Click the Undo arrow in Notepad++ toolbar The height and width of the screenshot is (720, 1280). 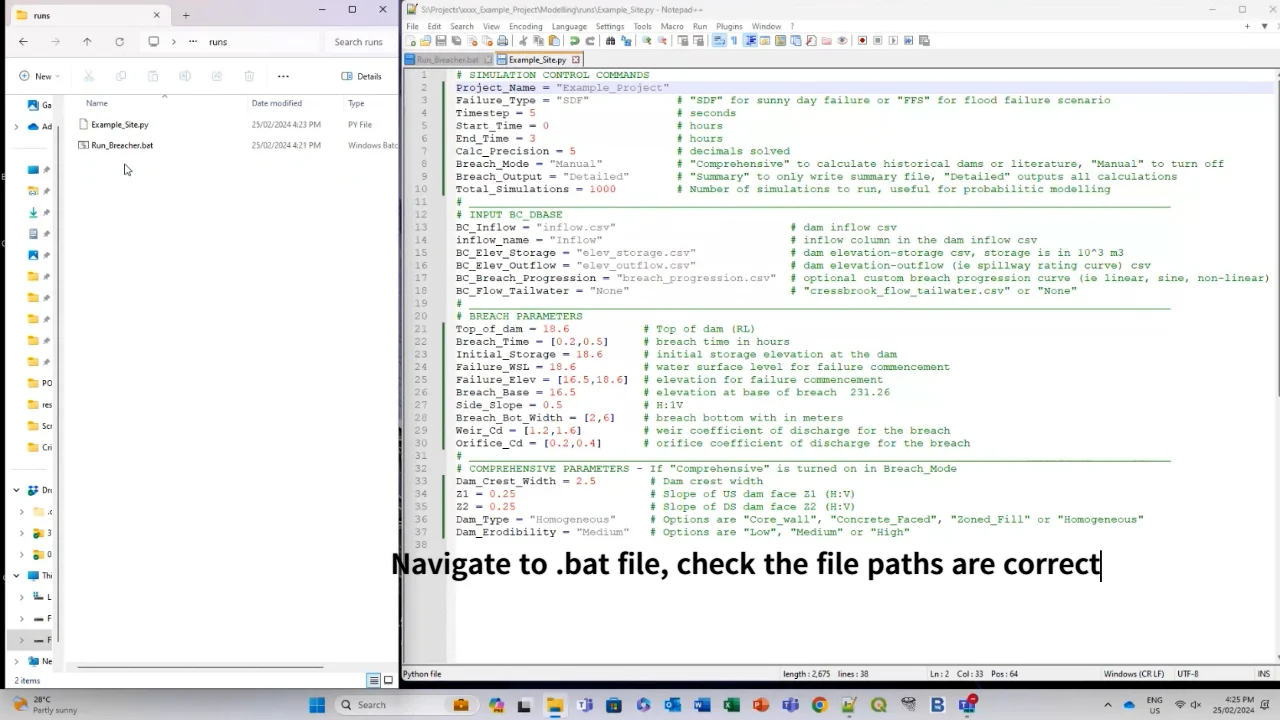574,41
